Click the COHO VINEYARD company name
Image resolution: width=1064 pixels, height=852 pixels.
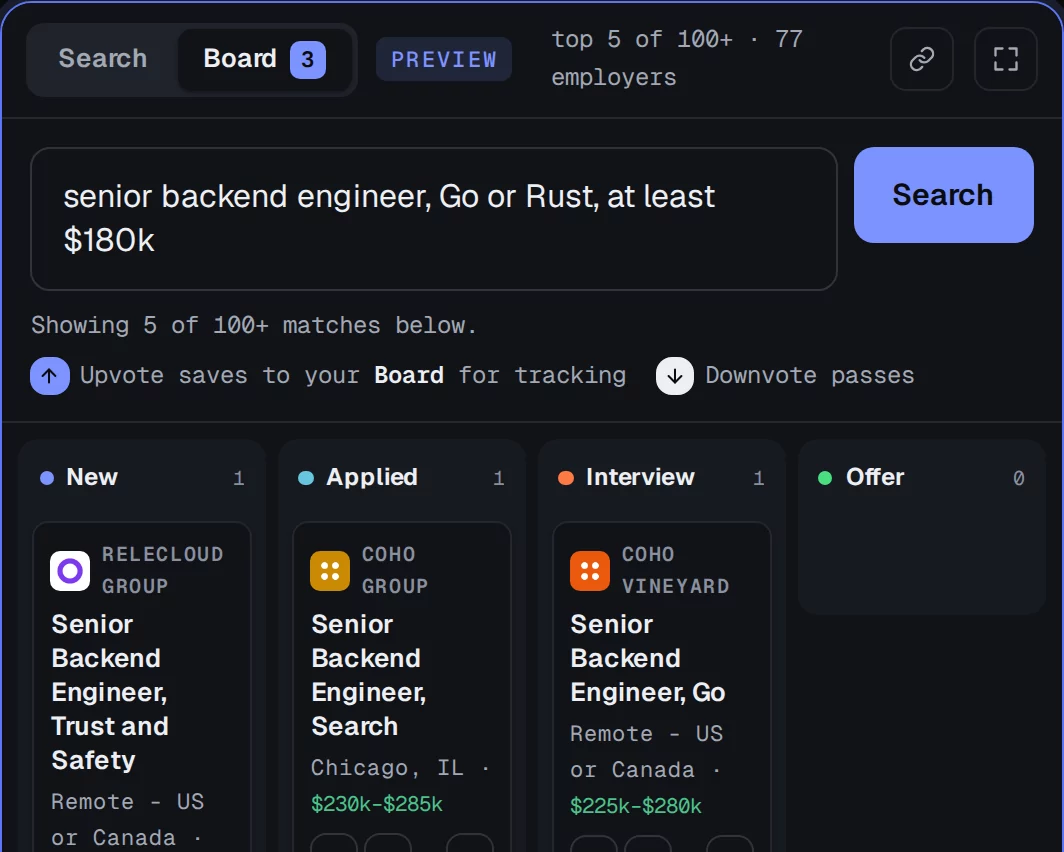coord(675,570)
